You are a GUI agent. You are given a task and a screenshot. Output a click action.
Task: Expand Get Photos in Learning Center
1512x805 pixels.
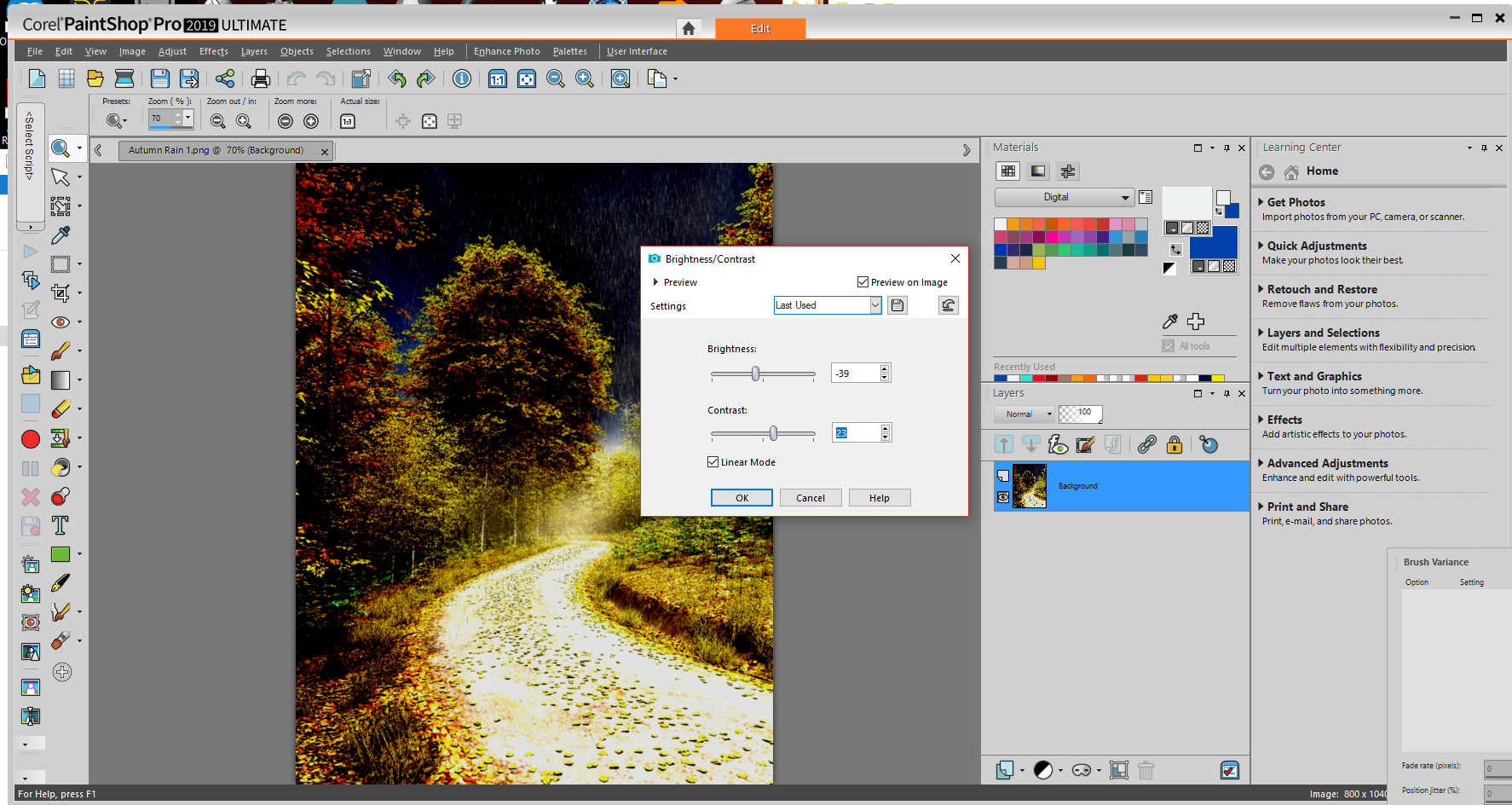coord(1296,202)
